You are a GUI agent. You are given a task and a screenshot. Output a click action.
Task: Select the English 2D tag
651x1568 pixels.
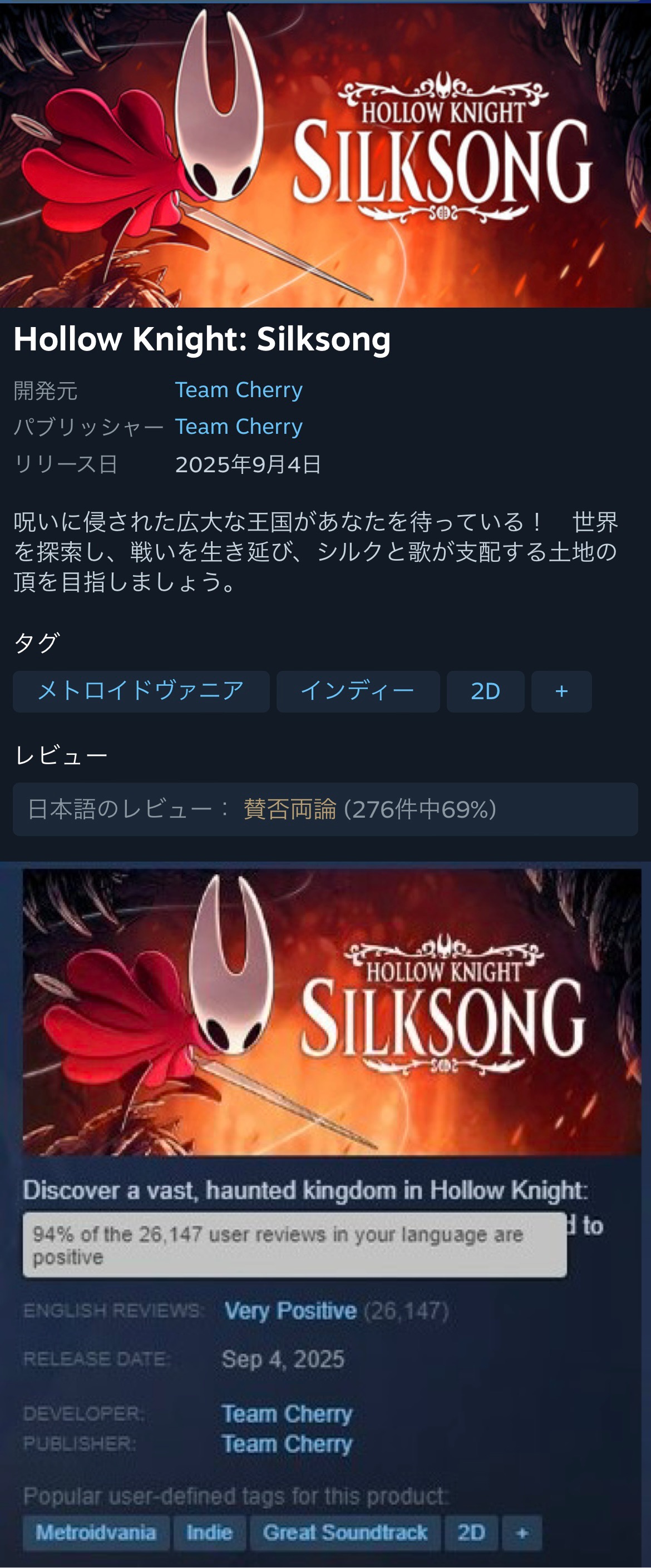(471, 1532)
